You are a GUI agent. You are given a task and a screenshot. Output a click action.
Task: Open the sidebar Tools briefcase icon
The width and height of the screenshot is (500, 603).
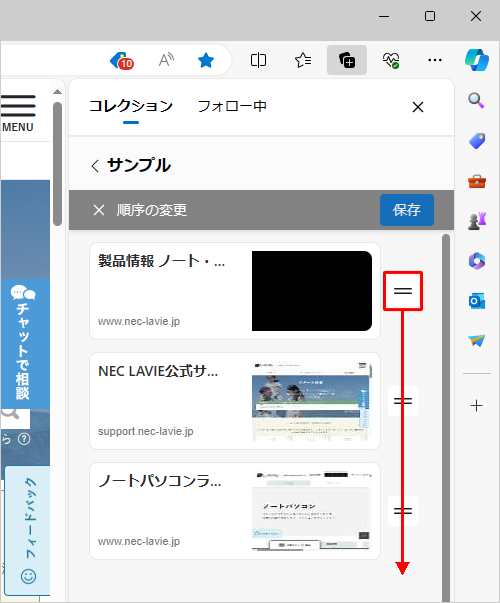tap(477, 181)
